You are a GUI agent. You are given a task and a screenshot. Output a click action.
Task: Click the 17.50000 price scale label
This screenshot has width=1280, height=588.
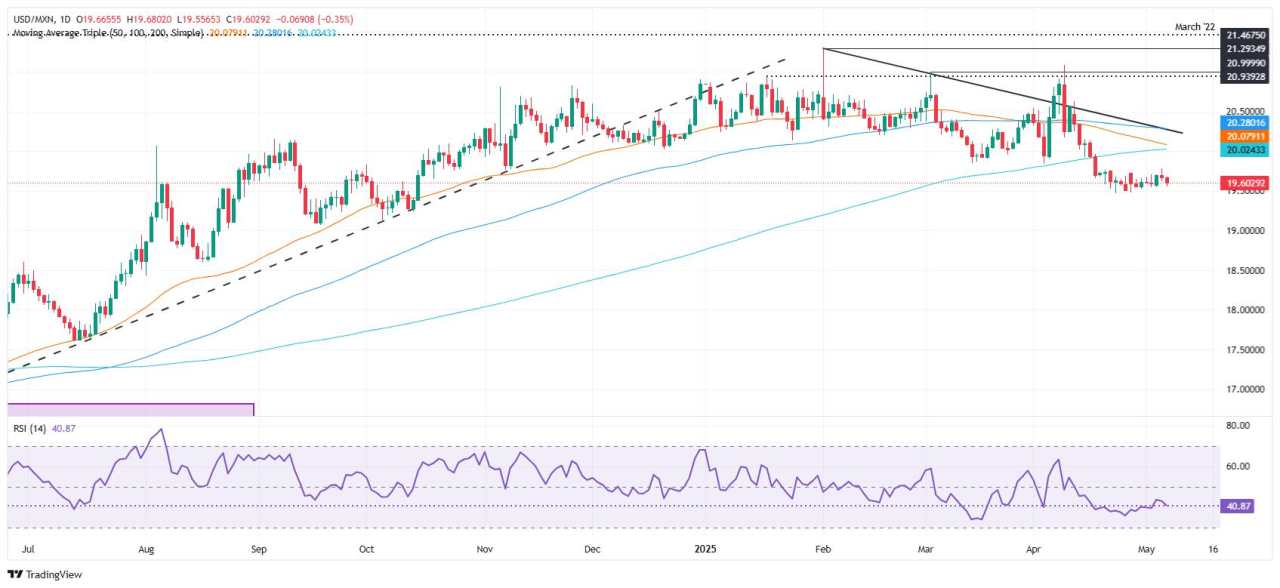(x=1247, y=349)
